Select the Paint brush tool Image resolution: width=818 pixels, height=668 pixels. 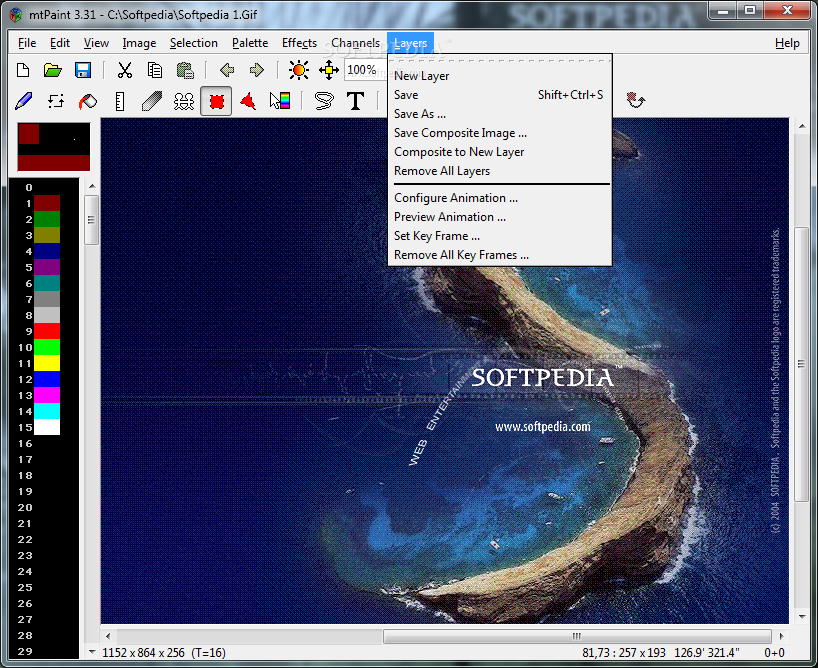pos(24,101)
